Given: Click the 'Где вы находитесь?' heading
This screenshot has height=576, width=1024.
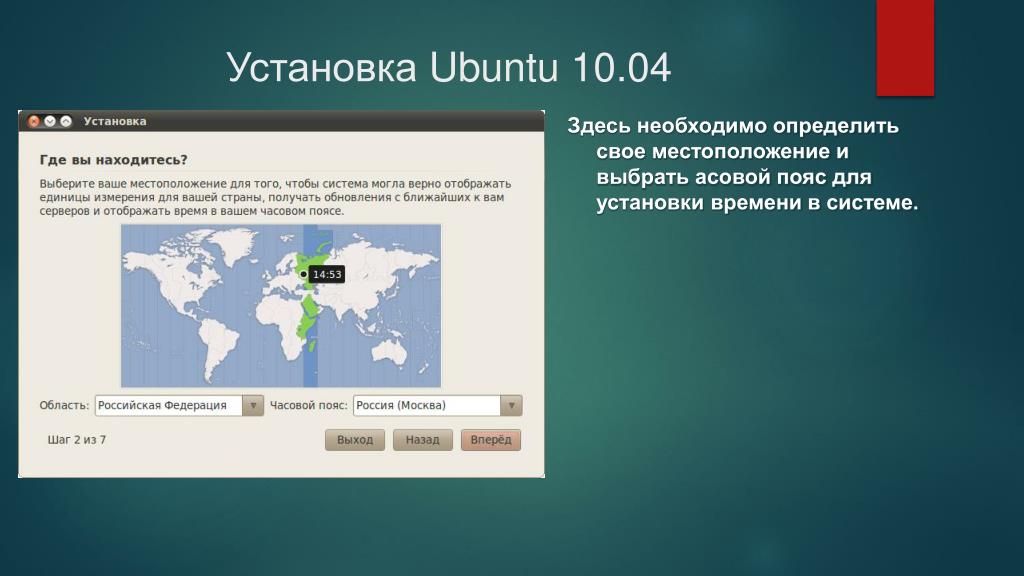Looking at the screenshot, I should coord(114,160).
